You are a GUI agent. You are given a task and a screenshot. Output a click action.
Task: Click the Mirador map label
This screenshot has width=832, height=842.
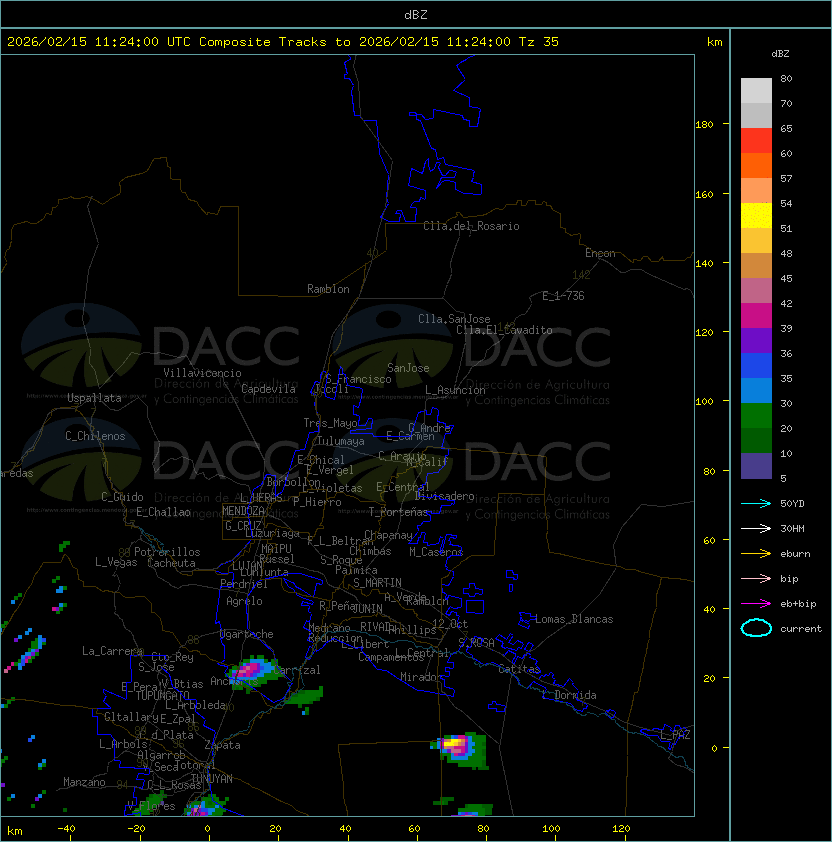[421, 677]
